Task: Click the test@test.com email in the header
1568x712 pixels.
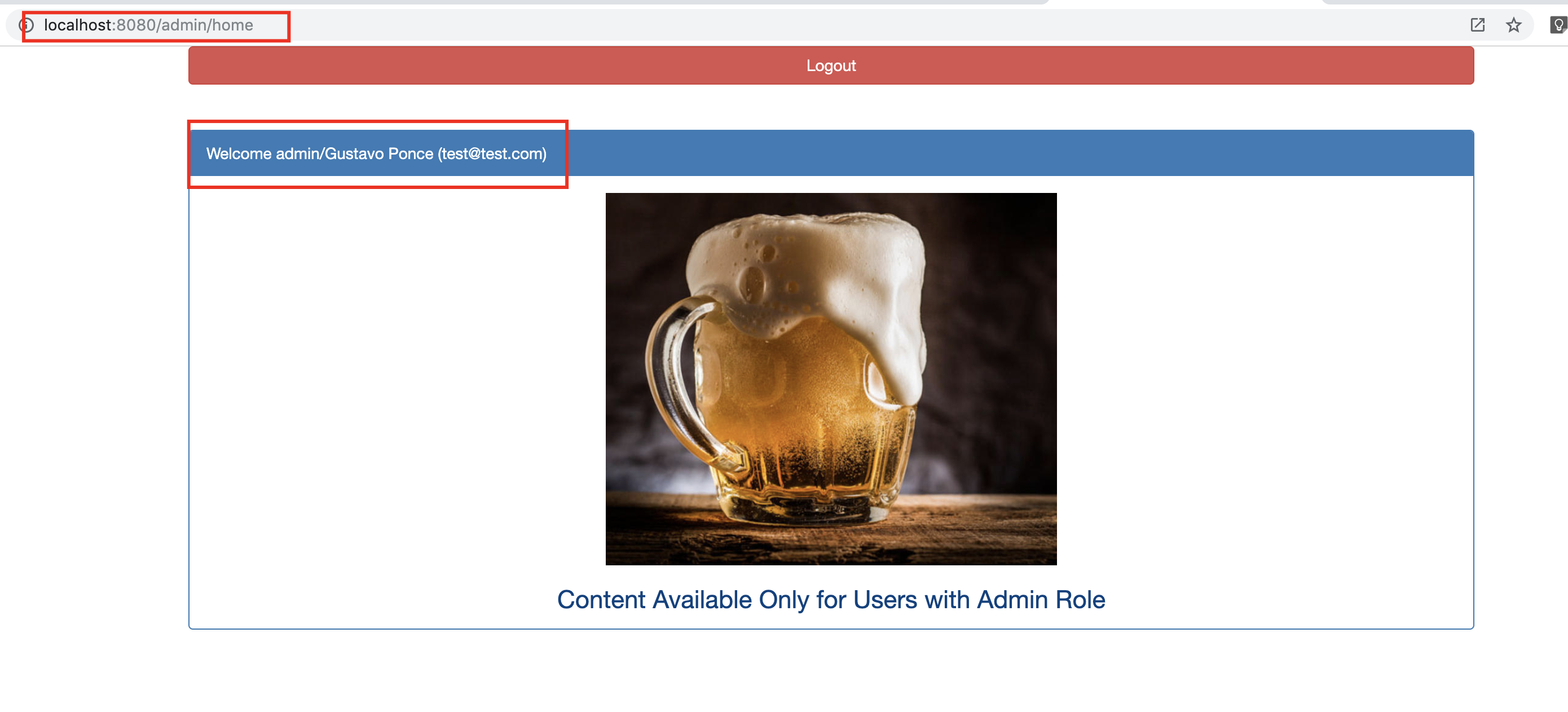Action: pos(492,153)
